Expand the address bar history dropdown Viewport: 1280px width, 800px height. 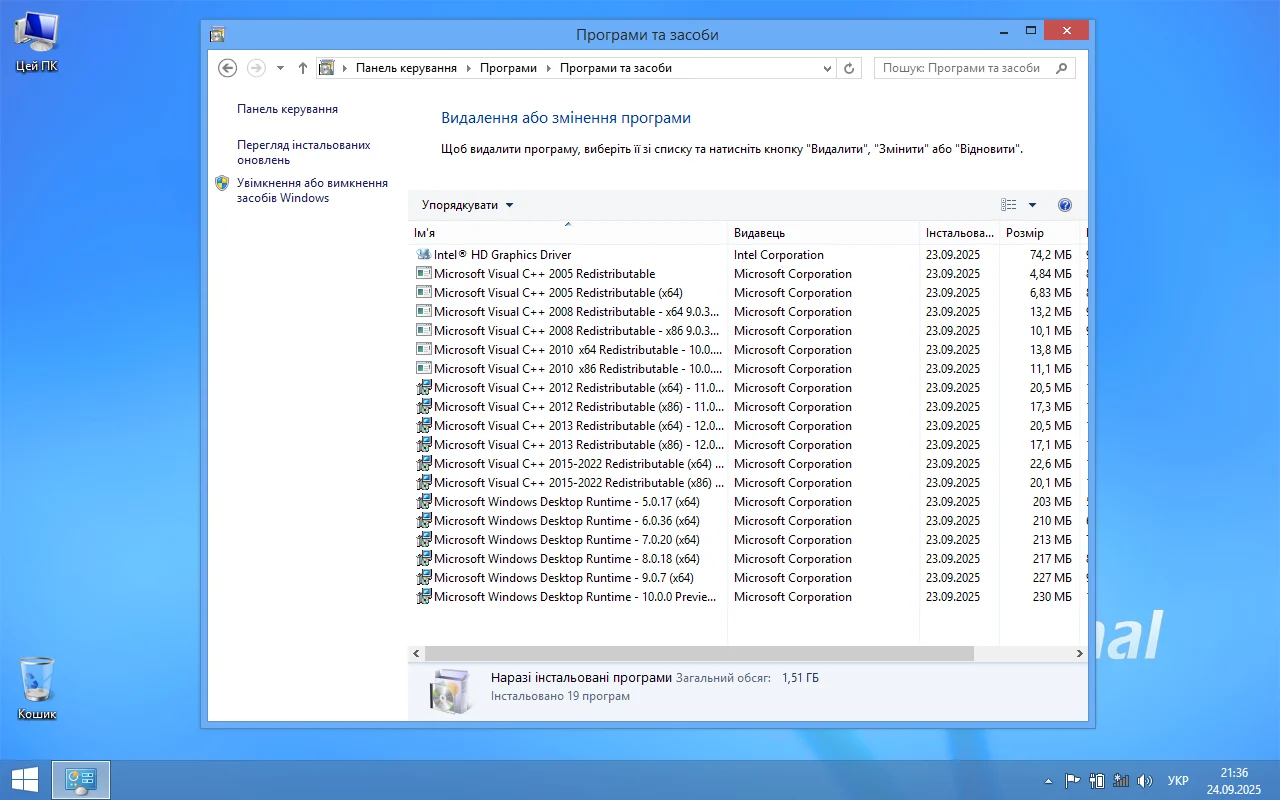[x=827, y=68]
